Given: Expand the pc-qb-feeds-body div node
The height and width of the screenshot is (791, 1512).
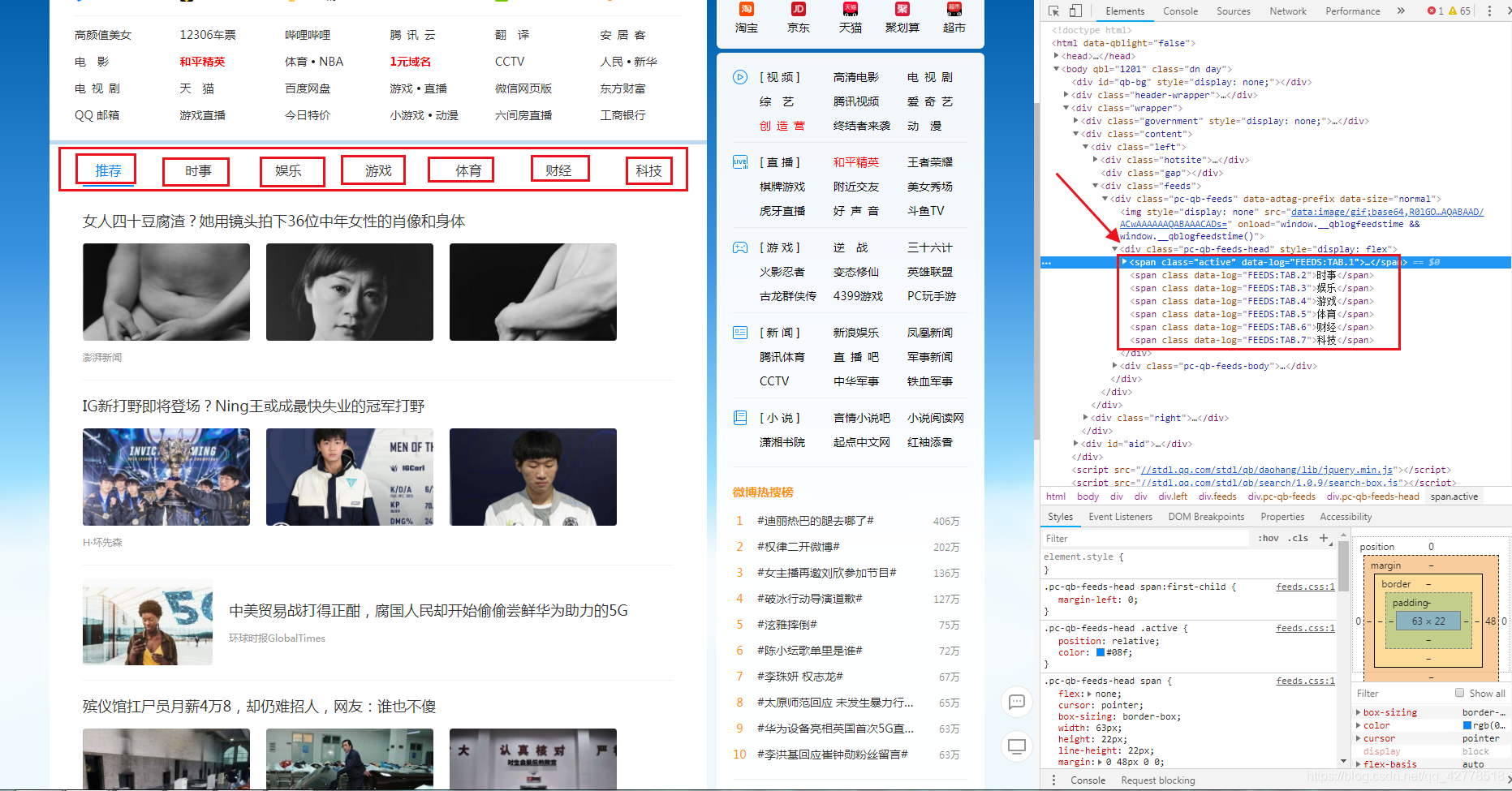Looking at the screenshot, I should (1114, 366).
